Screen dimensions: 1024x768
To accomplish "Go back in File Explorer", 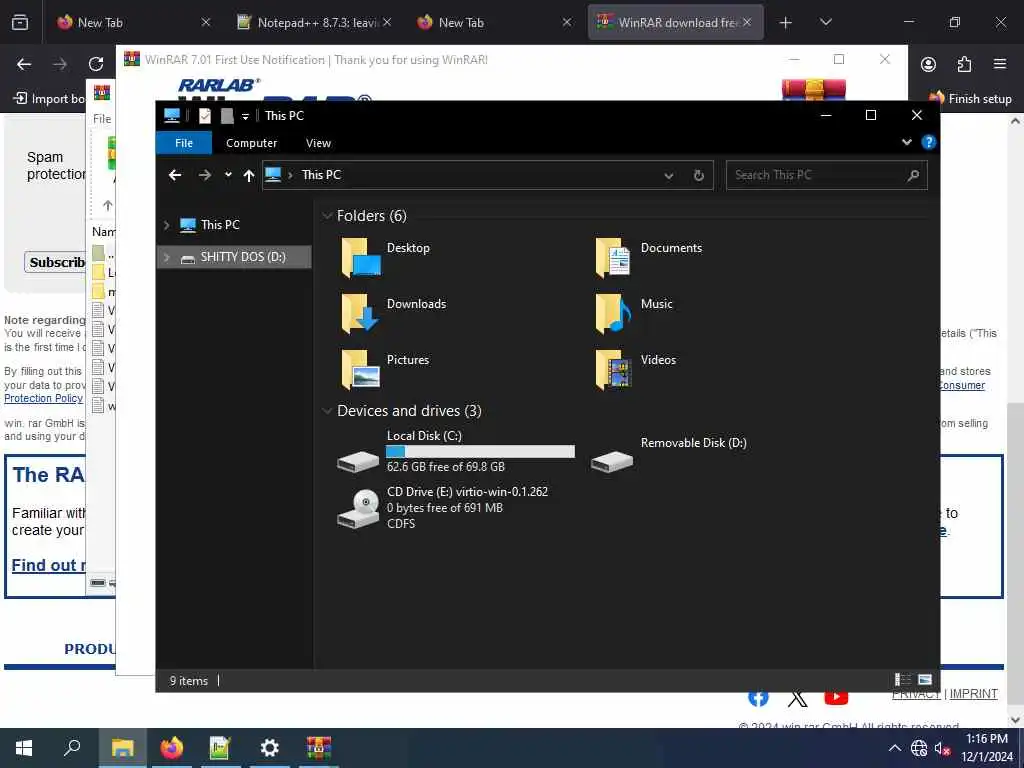I will tap(175, 175).
